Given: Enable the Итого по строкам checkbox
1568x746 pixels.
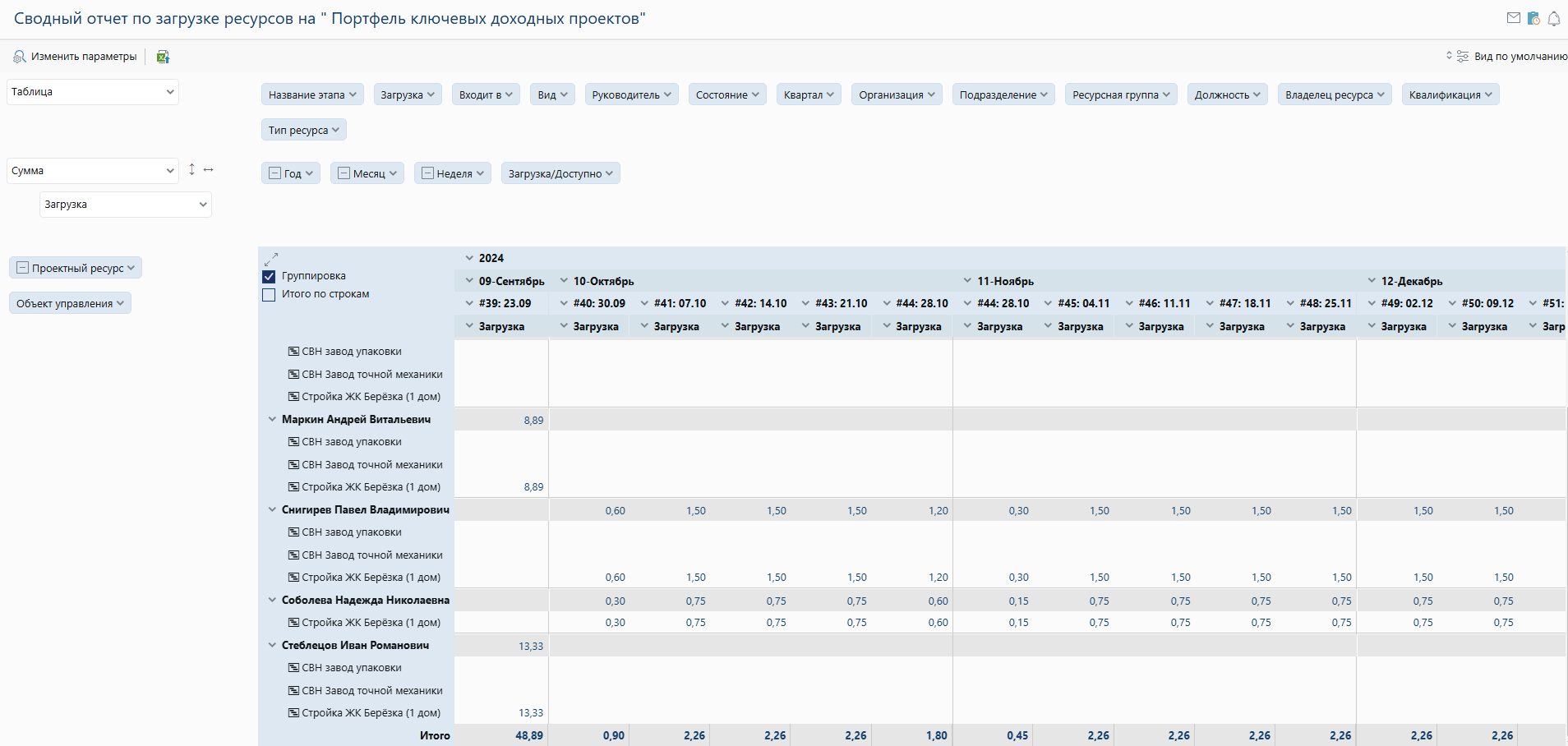Looking at the screenshot, I should coord(269,295).
